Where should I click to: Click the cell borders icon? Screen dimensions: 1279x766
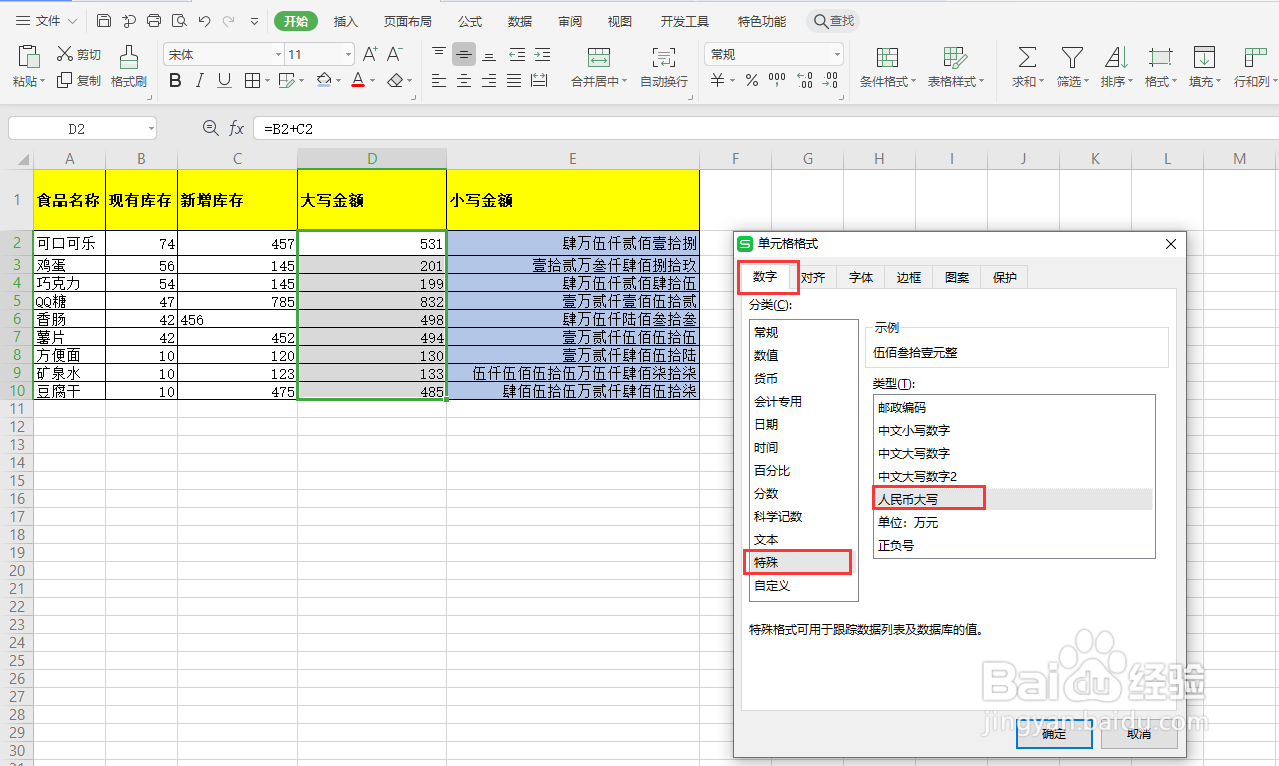tap(252, 81)
